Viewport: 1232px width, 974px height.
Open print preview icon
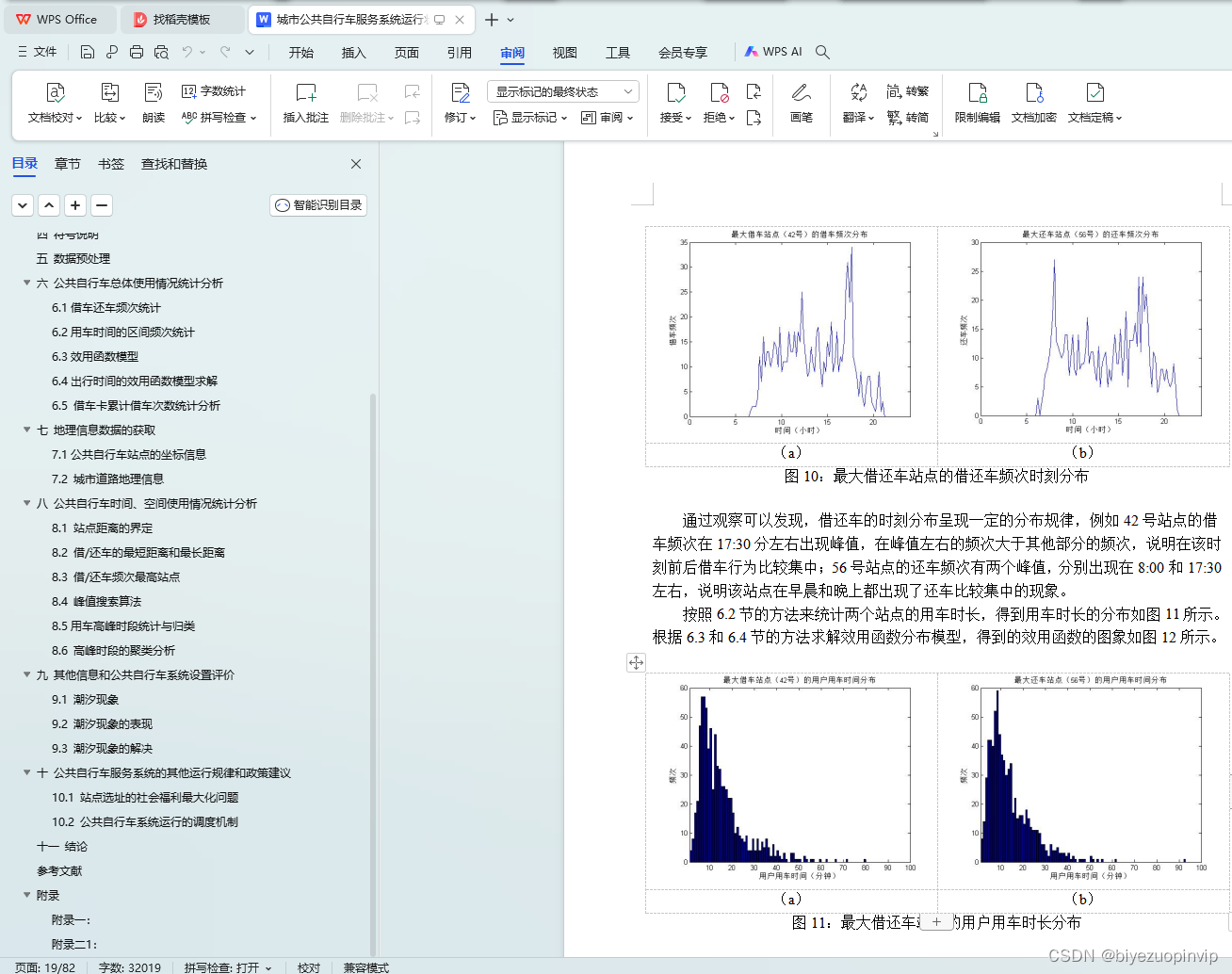pyautogui.click(x=161, y=52)
